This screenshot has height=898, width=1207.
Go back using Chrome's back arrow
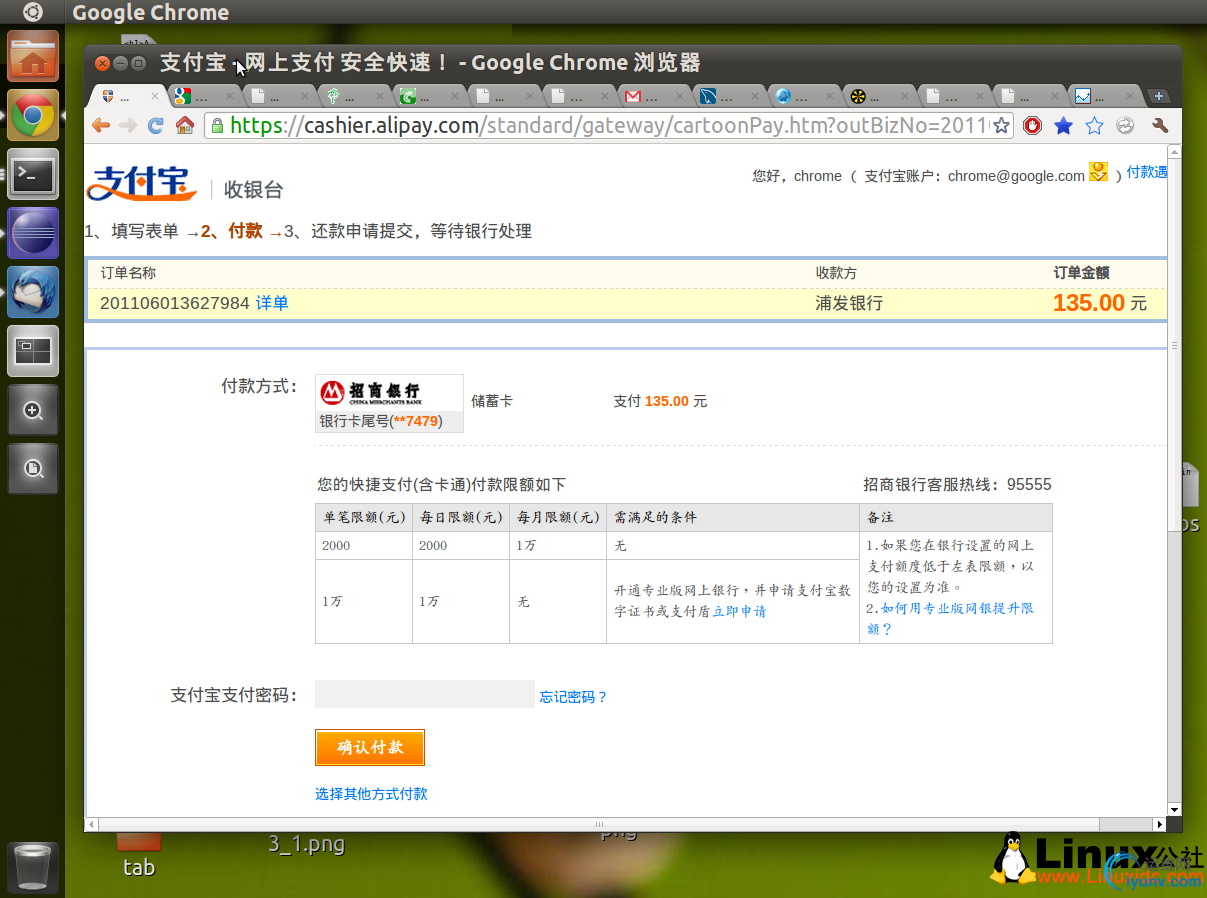[100, 125]
